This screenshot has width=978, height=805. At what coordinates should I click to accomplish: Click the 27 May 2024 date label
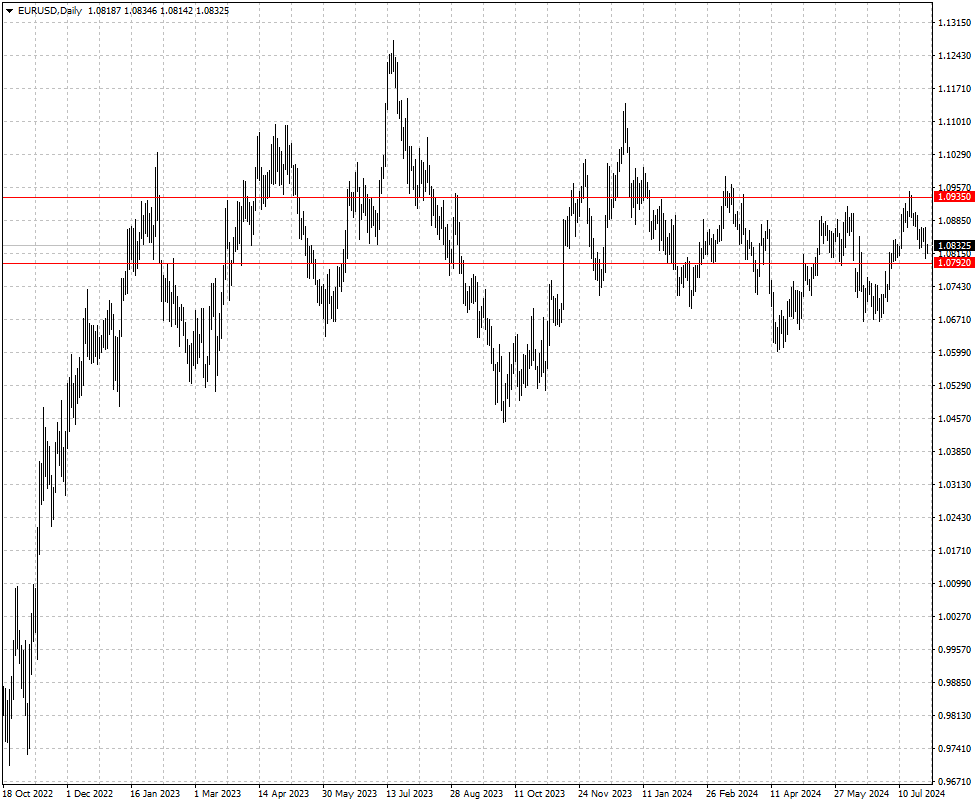[861, 794]
